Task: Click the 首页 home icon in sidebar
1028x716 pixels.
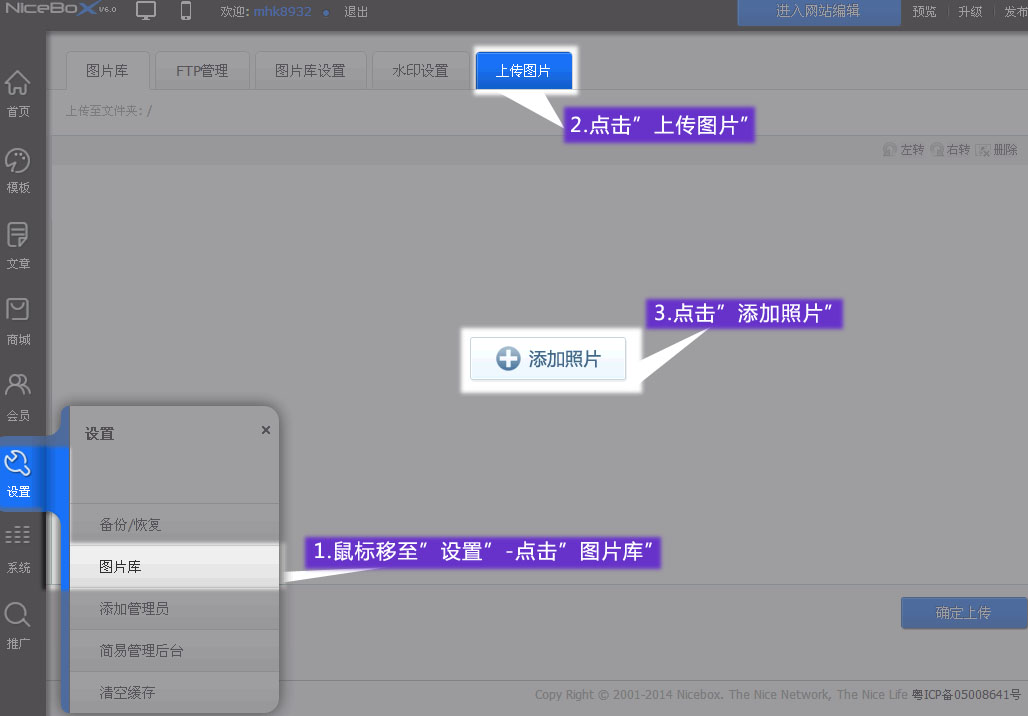Action: pyautogui.click(x=18, y=84)
